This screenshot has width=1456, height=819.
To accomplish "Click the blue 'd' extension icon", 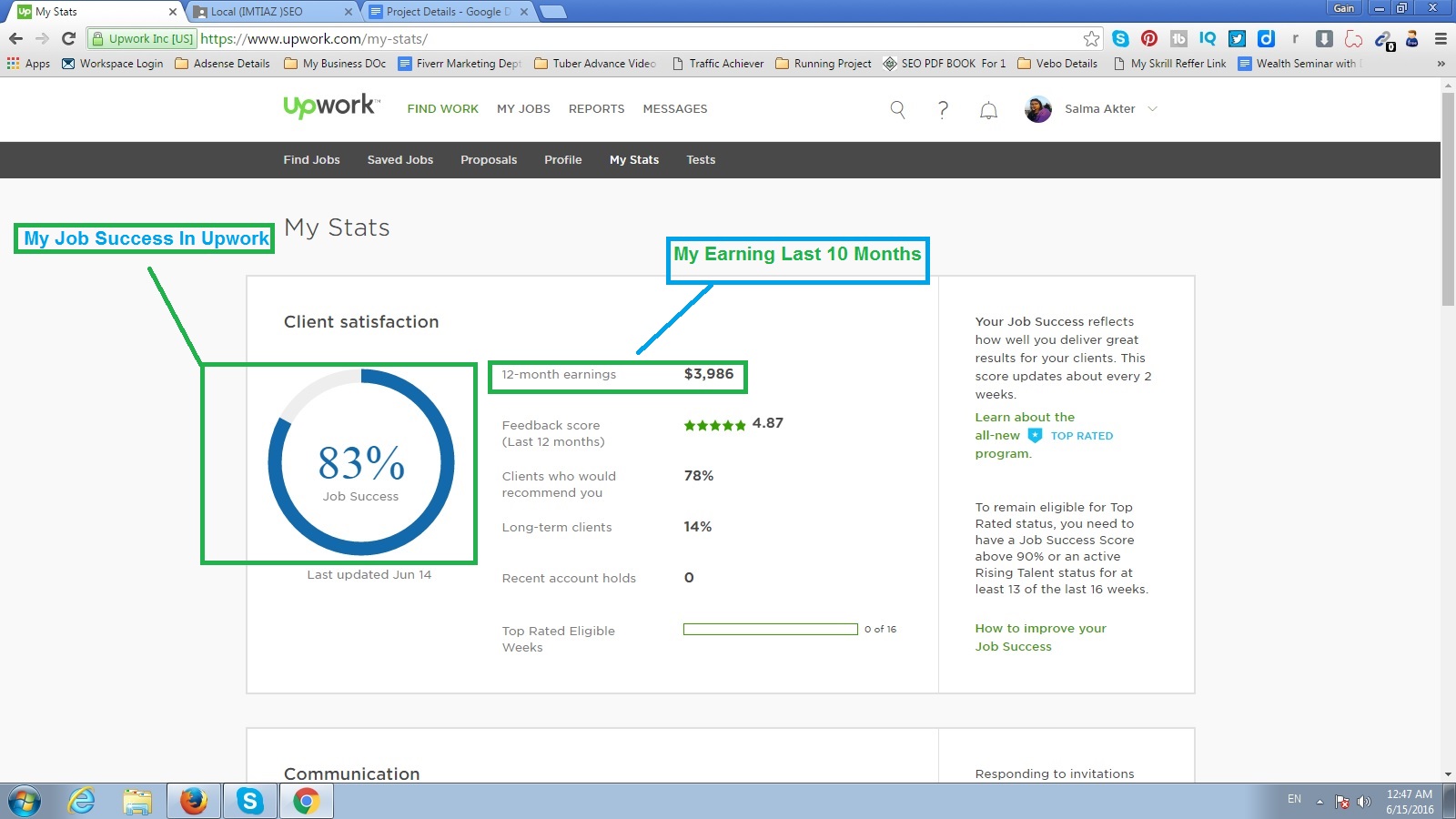I will pyautogui.click(x=1266, y=38).
